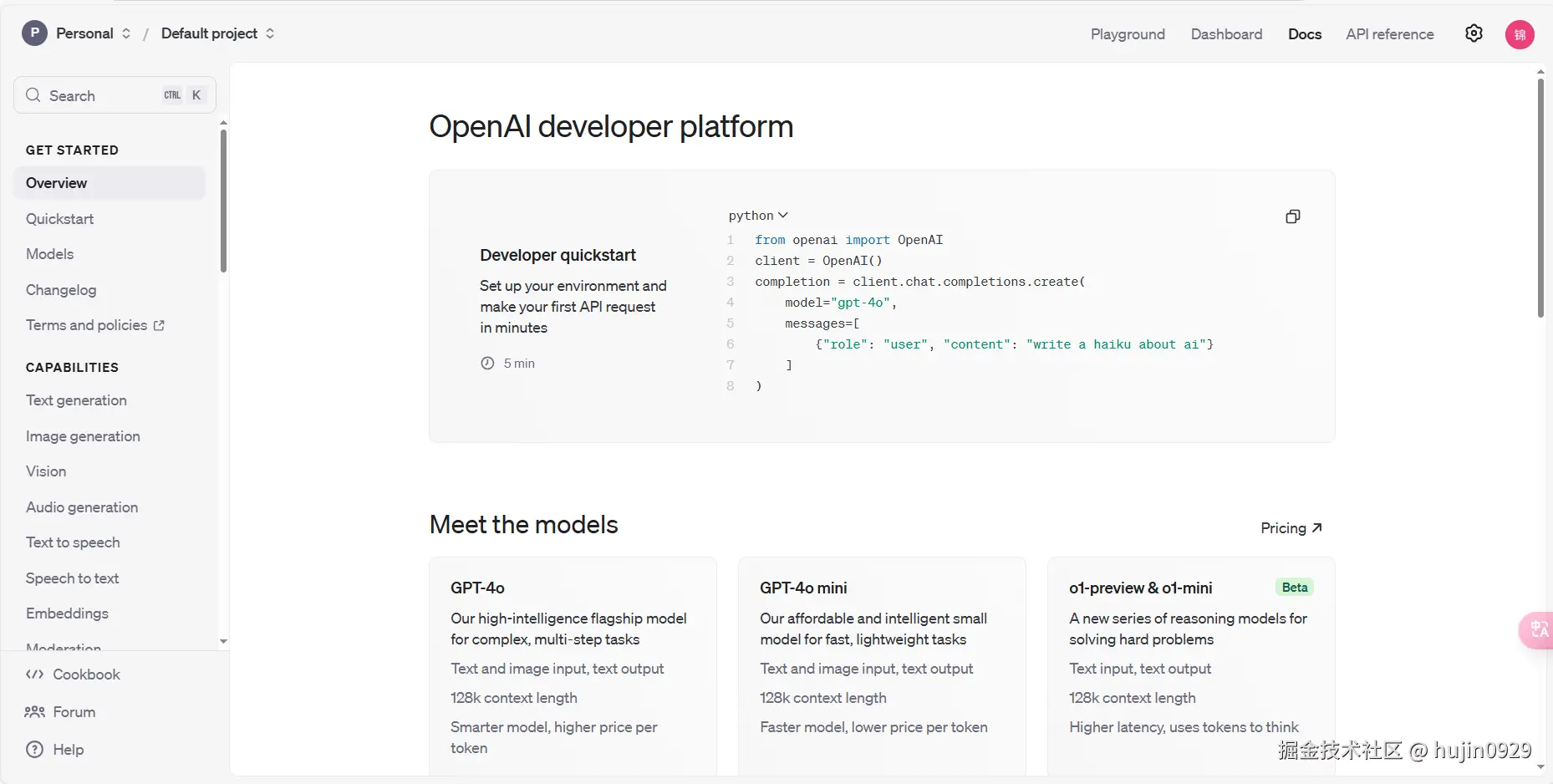Click the 5 min clock icon

[487, 364]
